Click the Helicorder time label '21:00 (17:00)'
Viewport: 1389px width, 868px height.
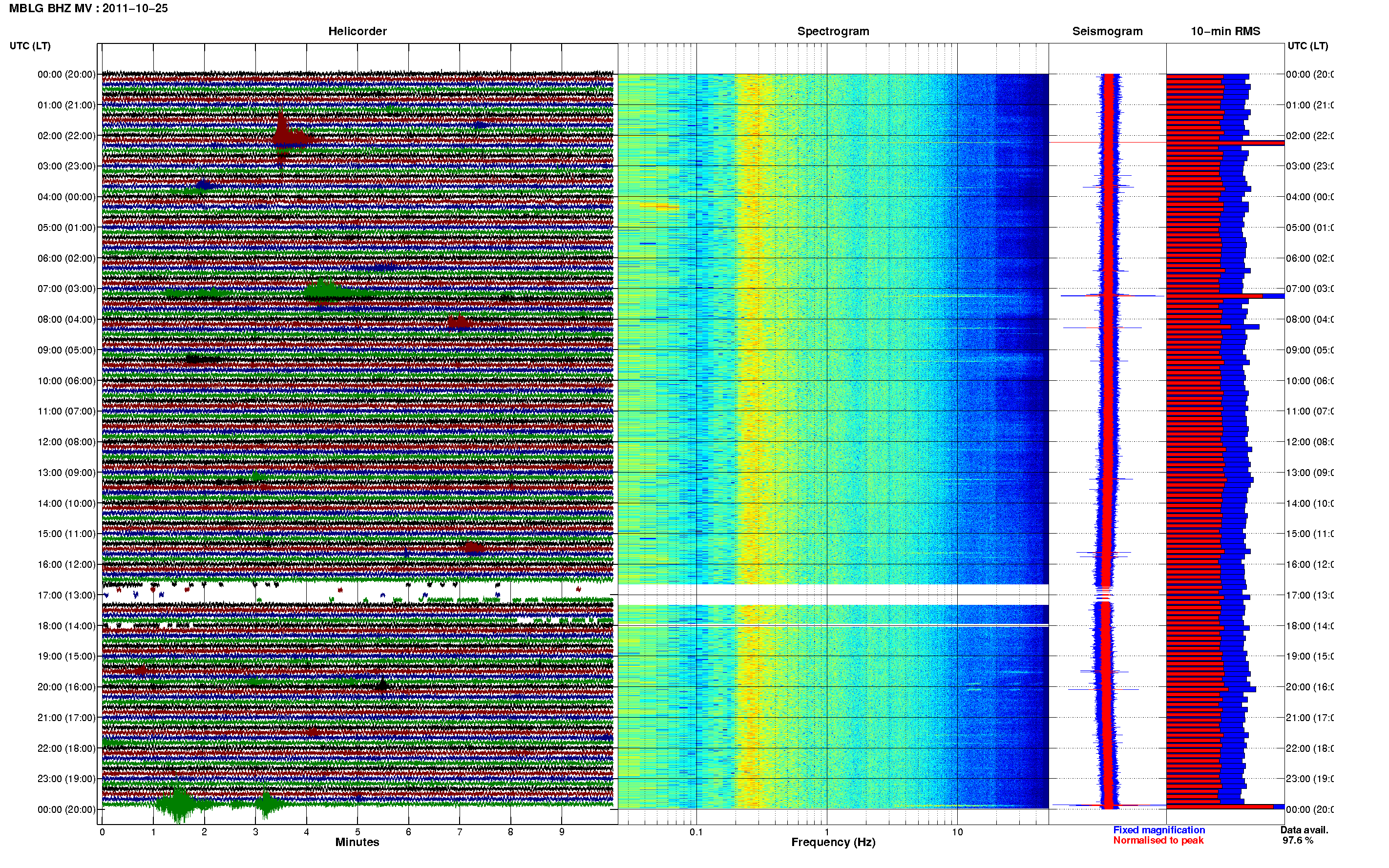(66, 718)
